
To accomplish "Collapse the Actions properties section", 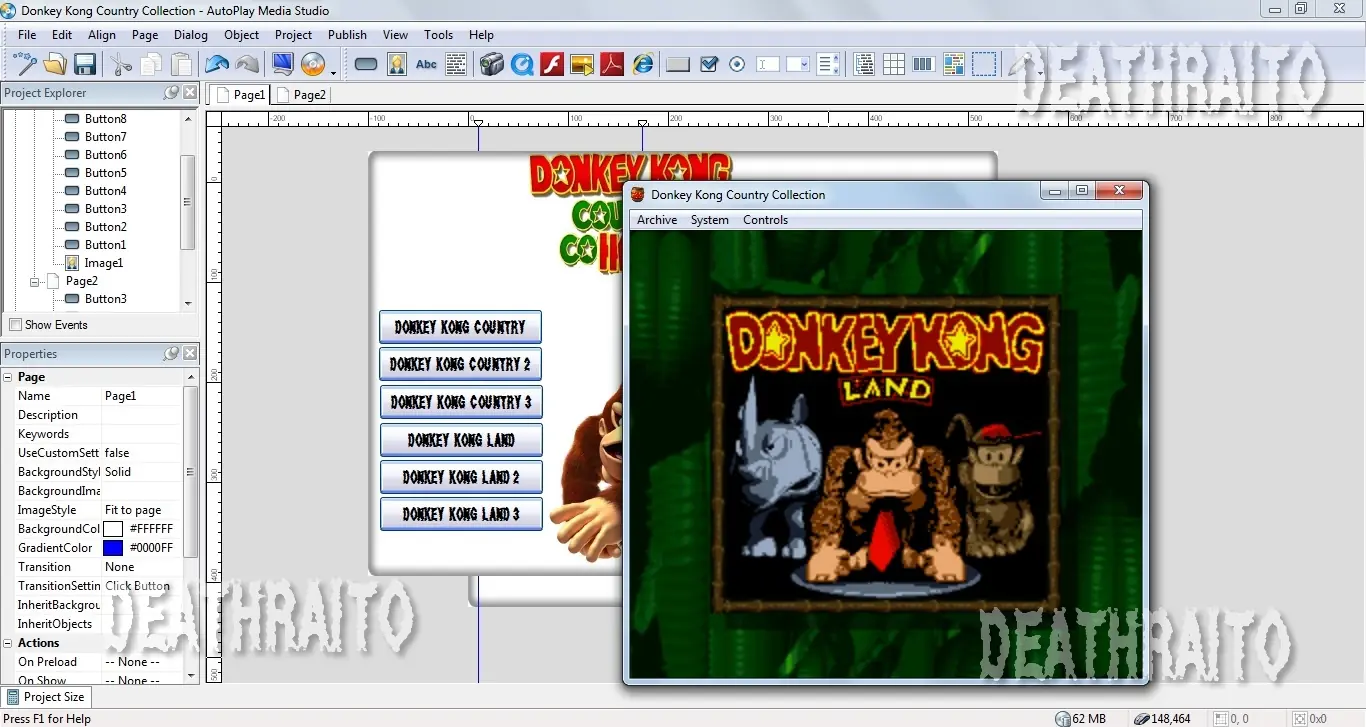I will coord(8,643).
